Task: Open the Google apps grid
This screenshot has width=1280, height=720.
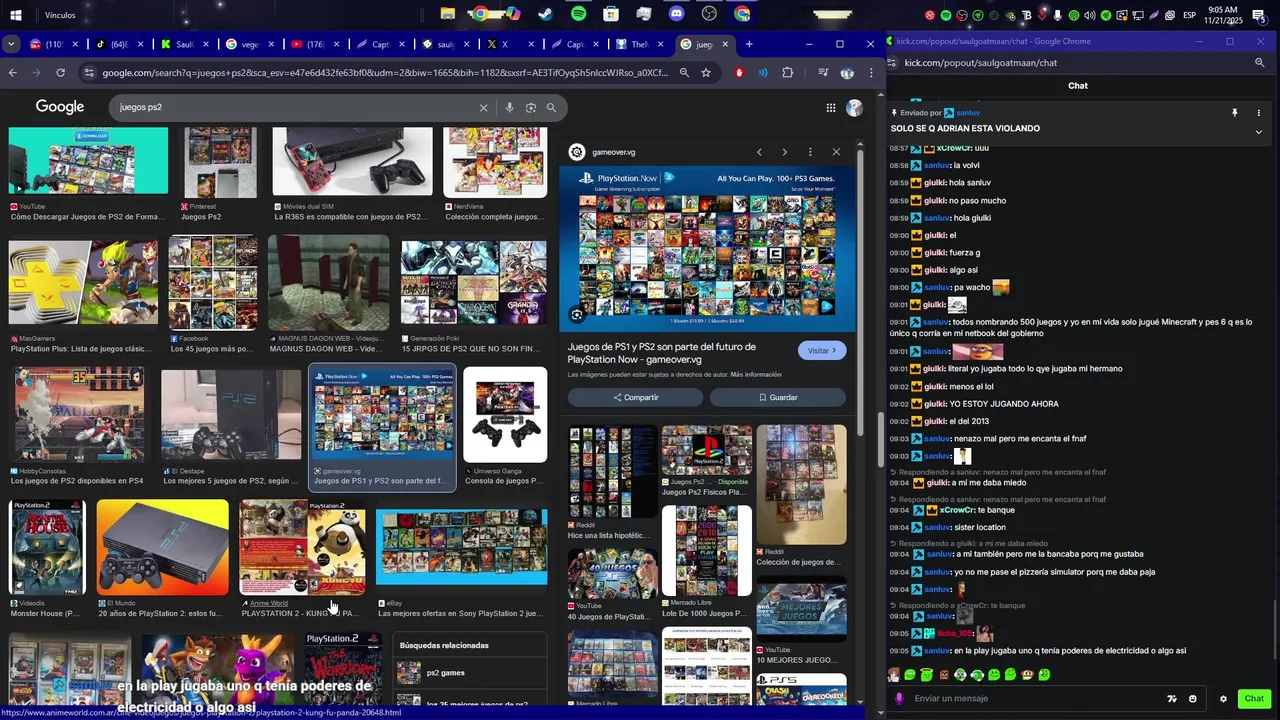Action: click(830, 108)
